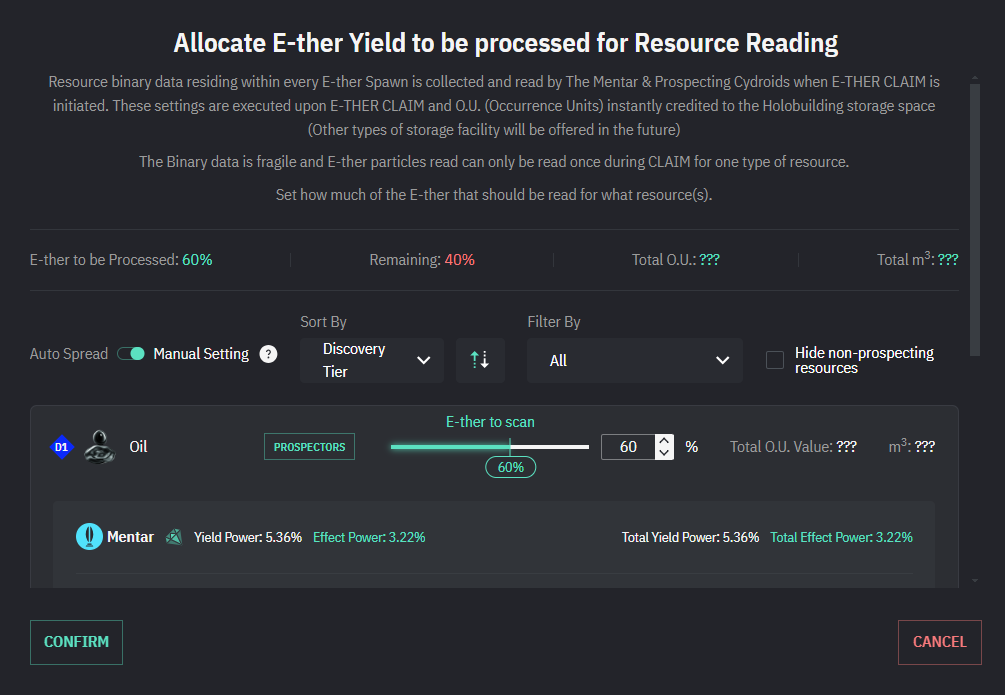This screenshot has height=695, width=1005.
Task: Click the help question mark icon
Action: 268,354
